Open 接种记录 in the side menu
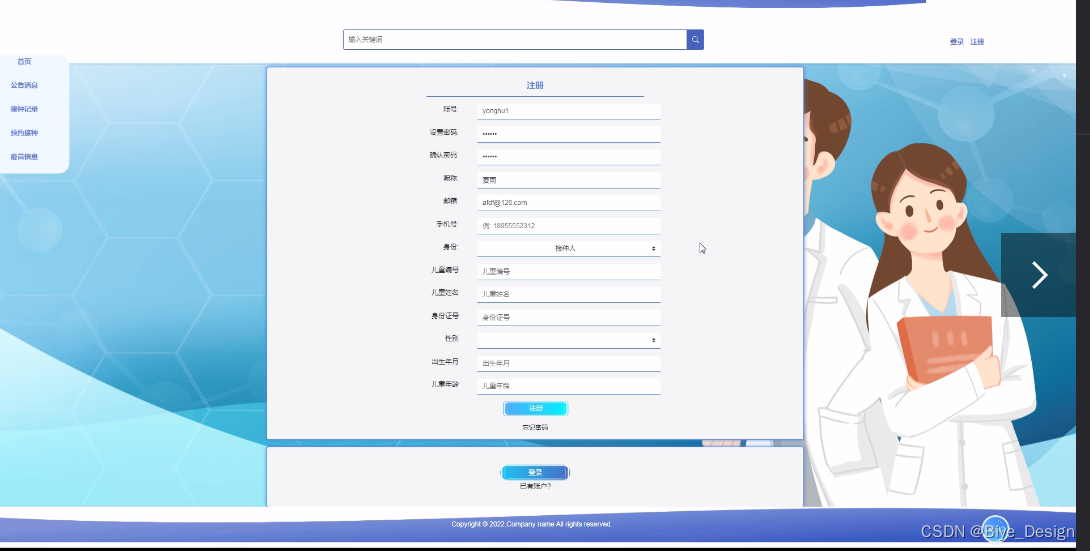This screenshot has width=1090, height=551. click(24, 109)
